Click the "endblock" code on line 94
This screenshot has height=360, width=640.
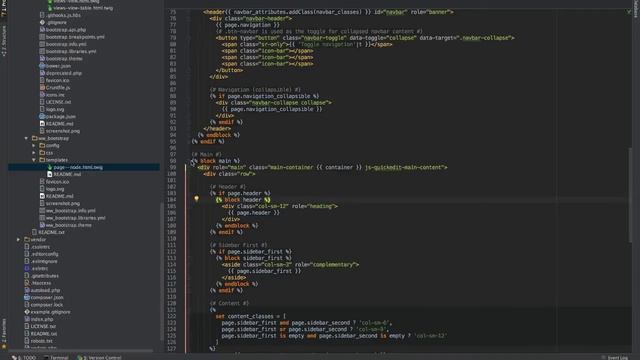point(218,135)
